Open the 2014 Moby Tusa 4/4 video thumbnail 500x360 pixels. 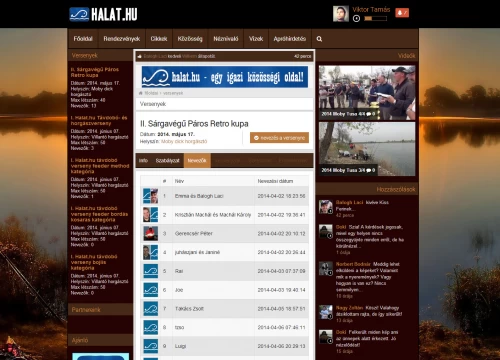[367, 93]
